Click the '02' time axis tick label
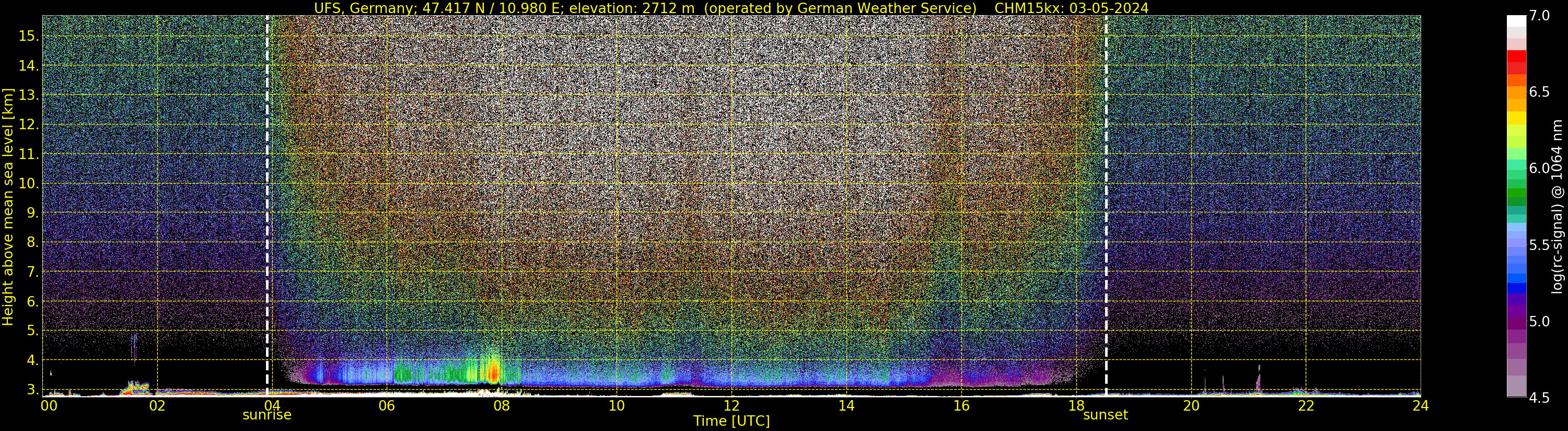Screen dimensions: 1568x431 (x=157, y=405)
